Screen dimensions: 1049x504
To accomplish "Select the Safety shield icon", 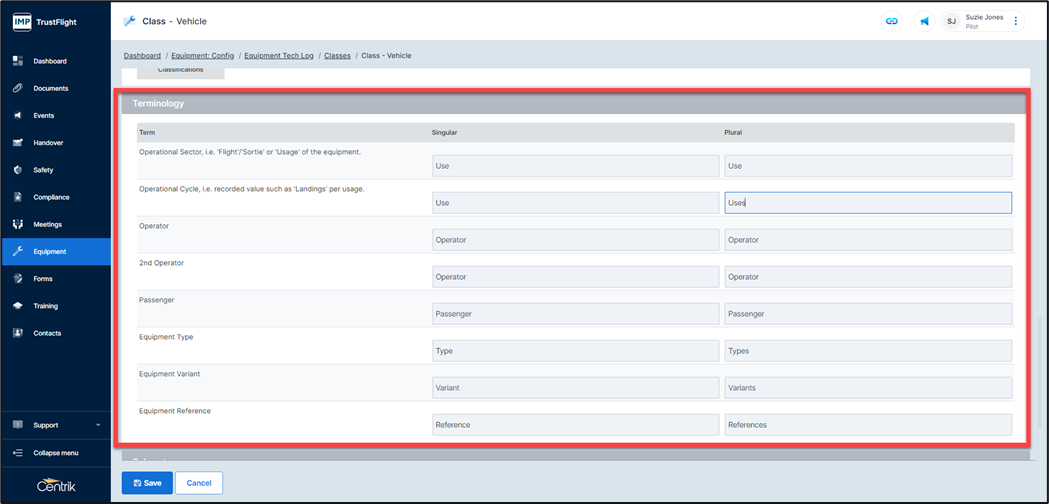I will point(18,170).
